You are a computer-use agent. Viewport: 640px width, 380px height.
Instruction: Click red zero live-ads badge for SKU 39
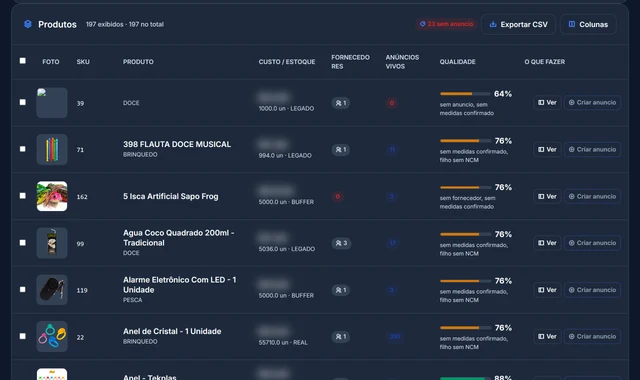pyautogui.click(x=391, y=103)
